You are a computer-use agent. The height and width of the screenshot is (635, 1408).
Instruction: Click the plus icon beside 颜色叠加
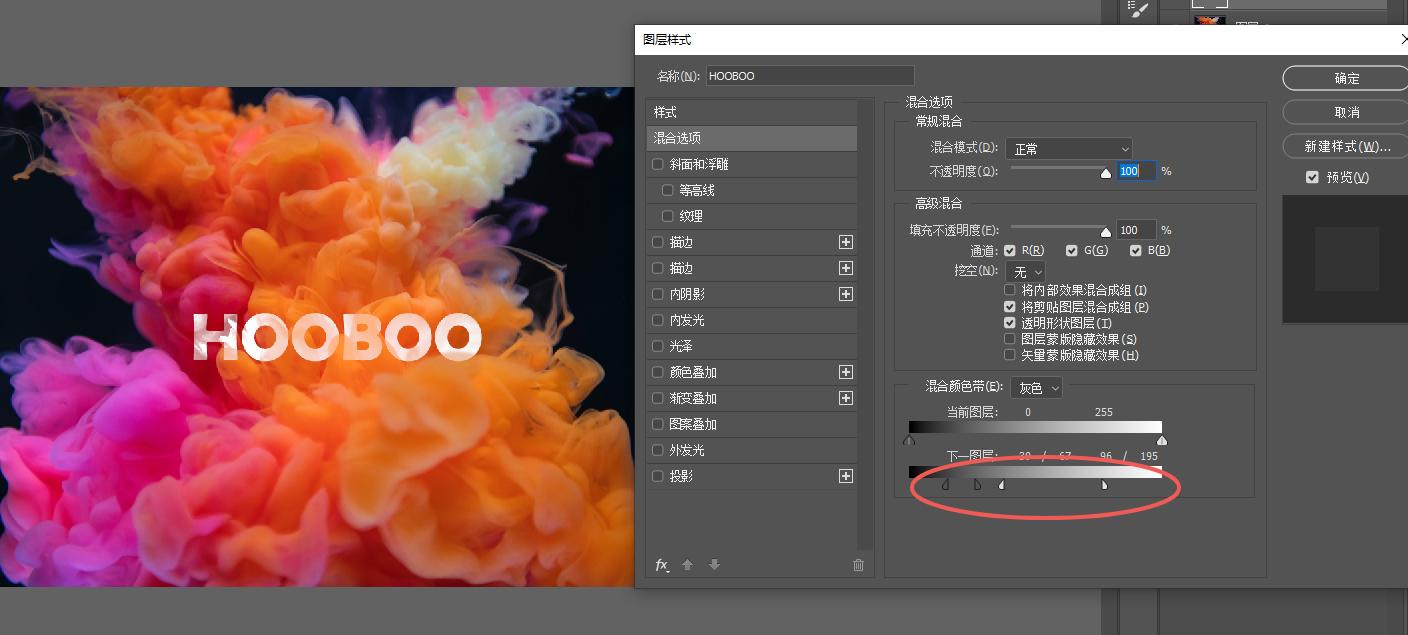pyautogui.click(x=845, y=372)
